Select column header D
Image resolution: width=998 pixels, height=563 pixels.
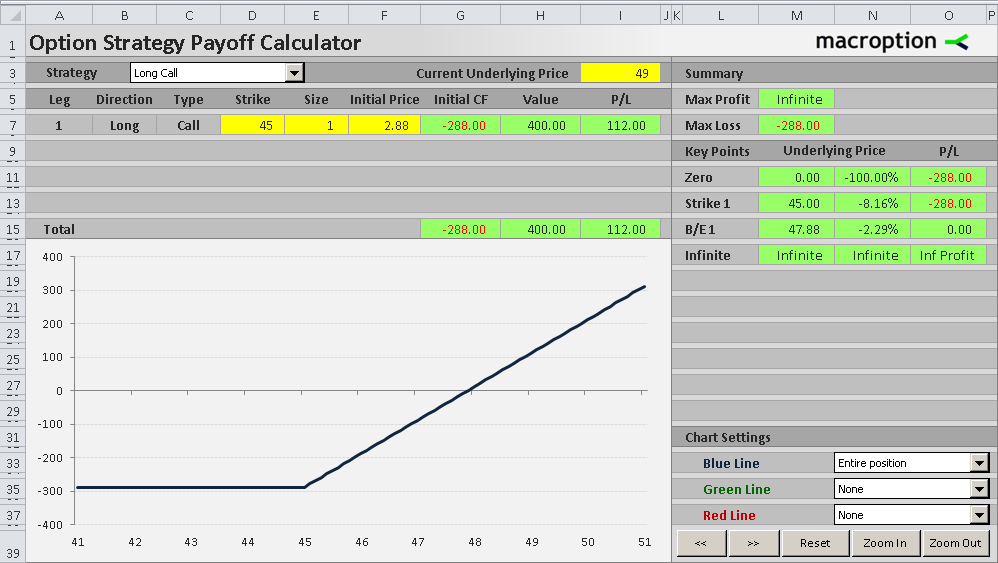[252, 15]
